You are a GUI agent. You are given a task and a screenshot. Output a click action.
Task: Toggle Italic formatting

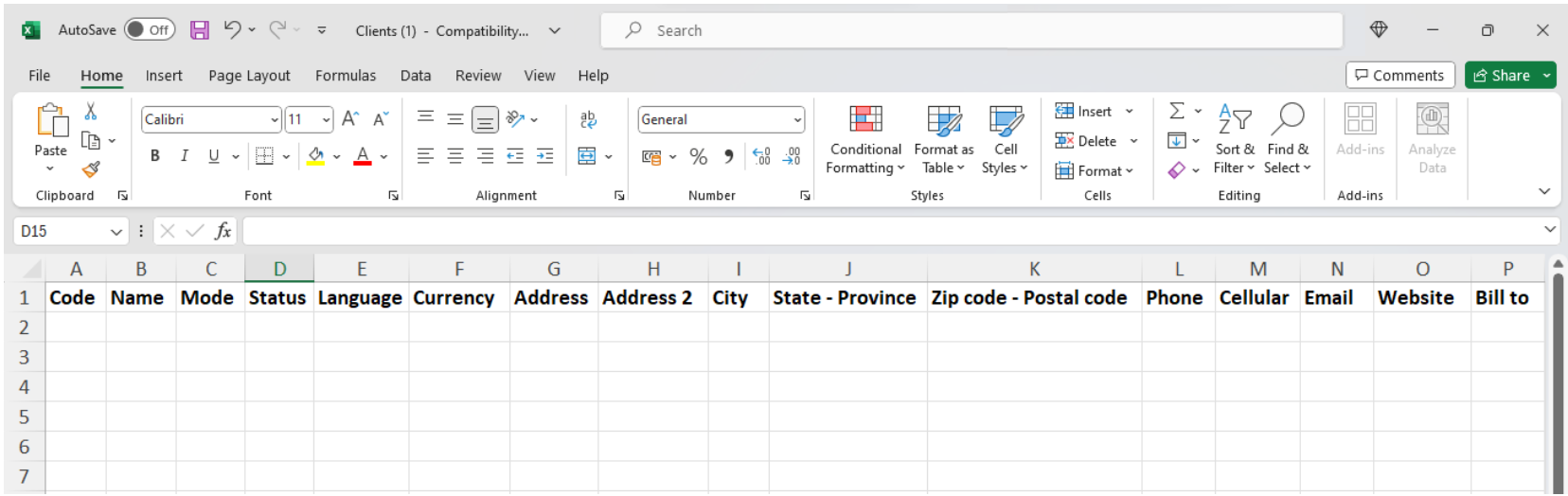pos(185,156)
